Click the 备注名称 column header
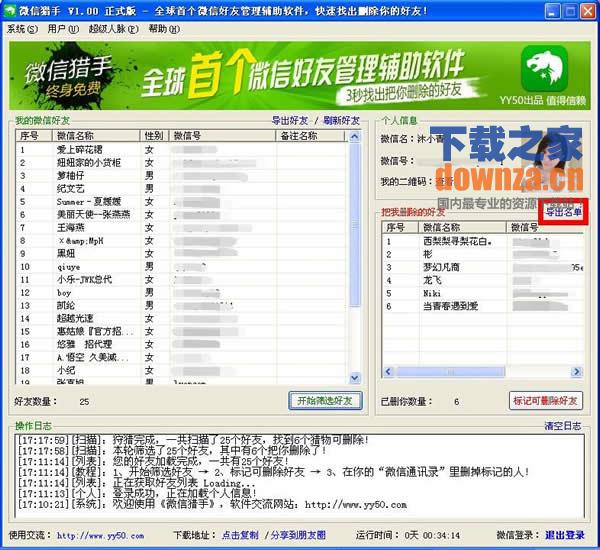600x550 pixels. pos(310,135)
